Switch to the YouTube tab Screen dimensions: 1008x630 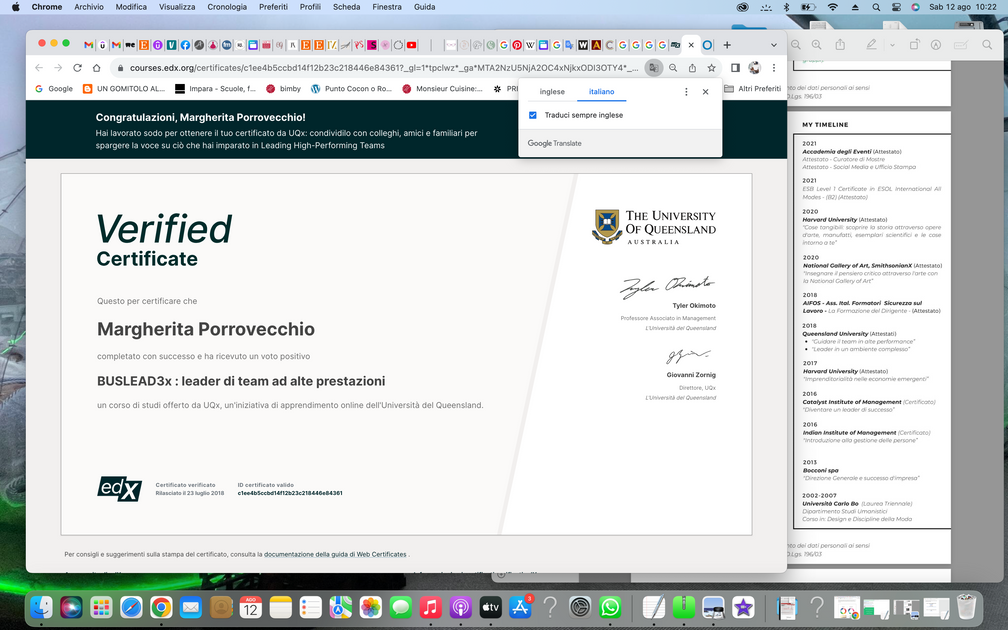pos(411,45)
